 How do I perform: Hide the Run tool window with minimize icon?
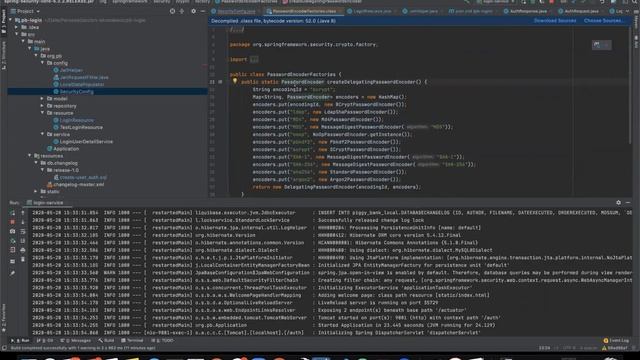628,202
